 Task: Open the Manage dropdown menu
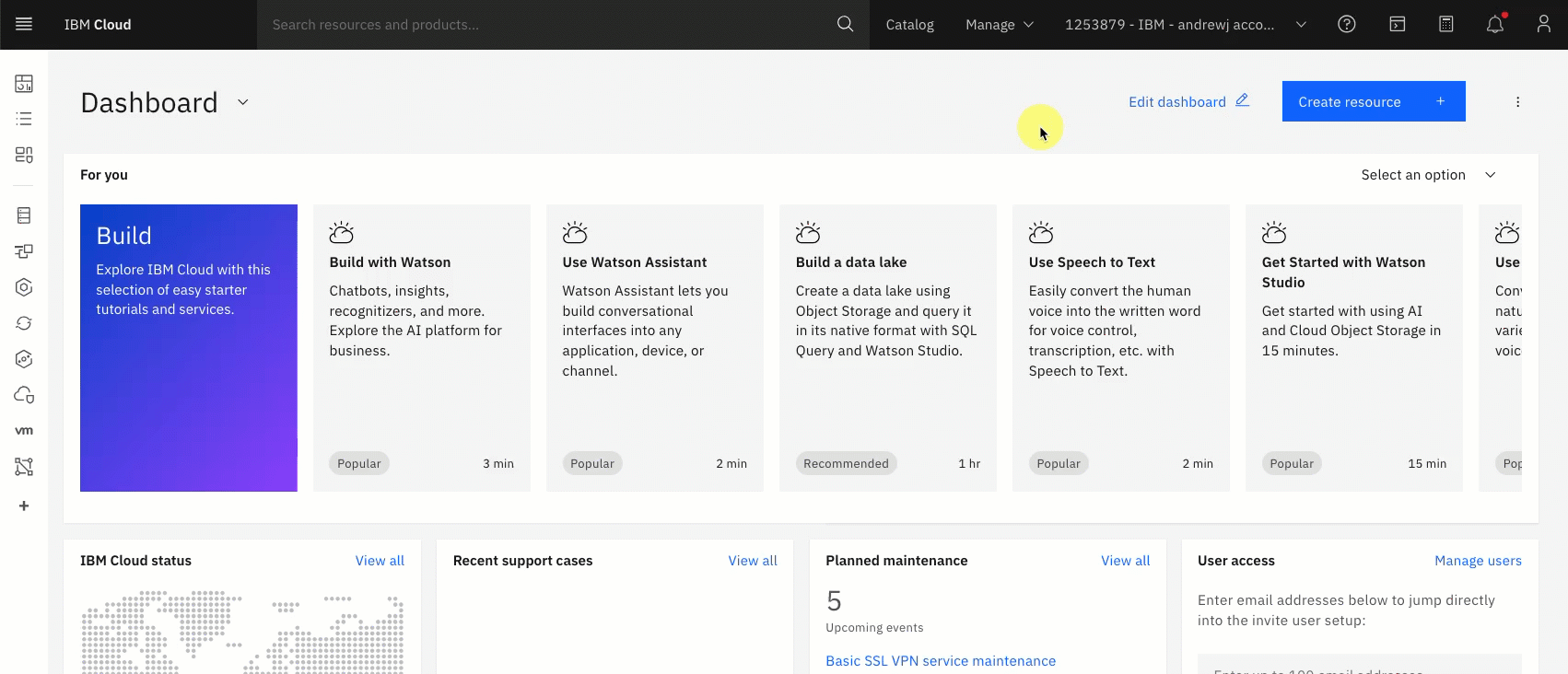(1000, 25)
